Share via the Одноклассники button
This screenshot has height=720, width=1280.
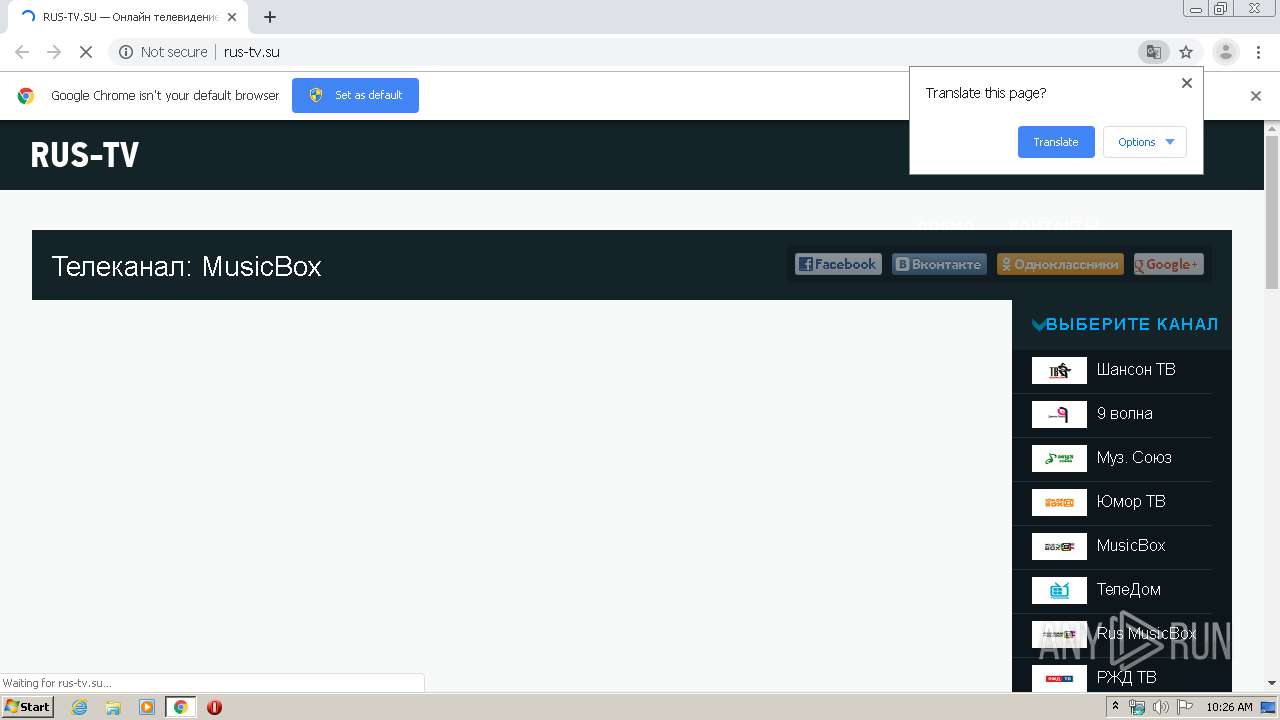[x=1060, y=264]
